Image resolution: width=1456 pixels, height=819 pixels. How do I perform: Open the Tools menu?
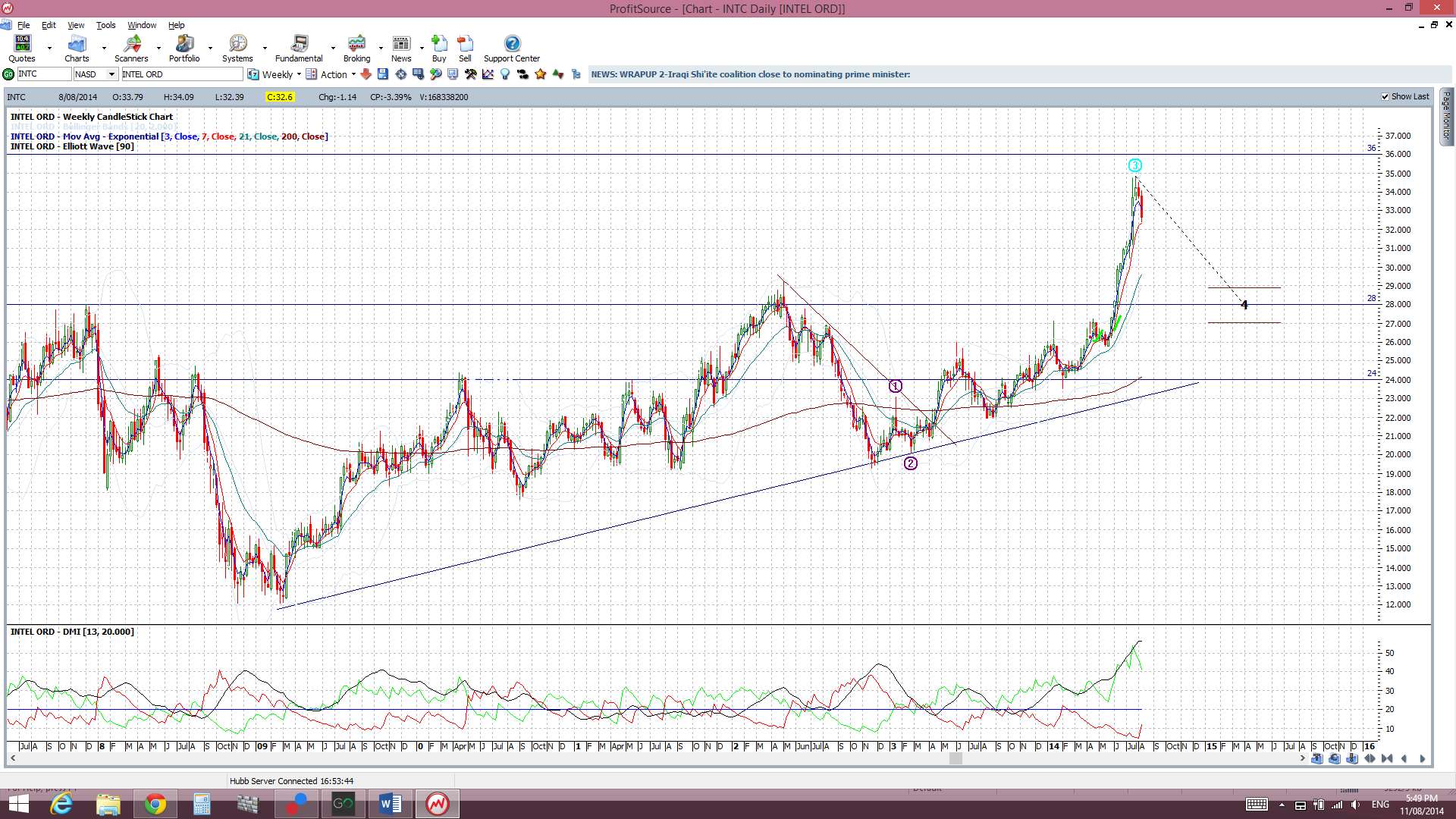click(x=105, y=25)
